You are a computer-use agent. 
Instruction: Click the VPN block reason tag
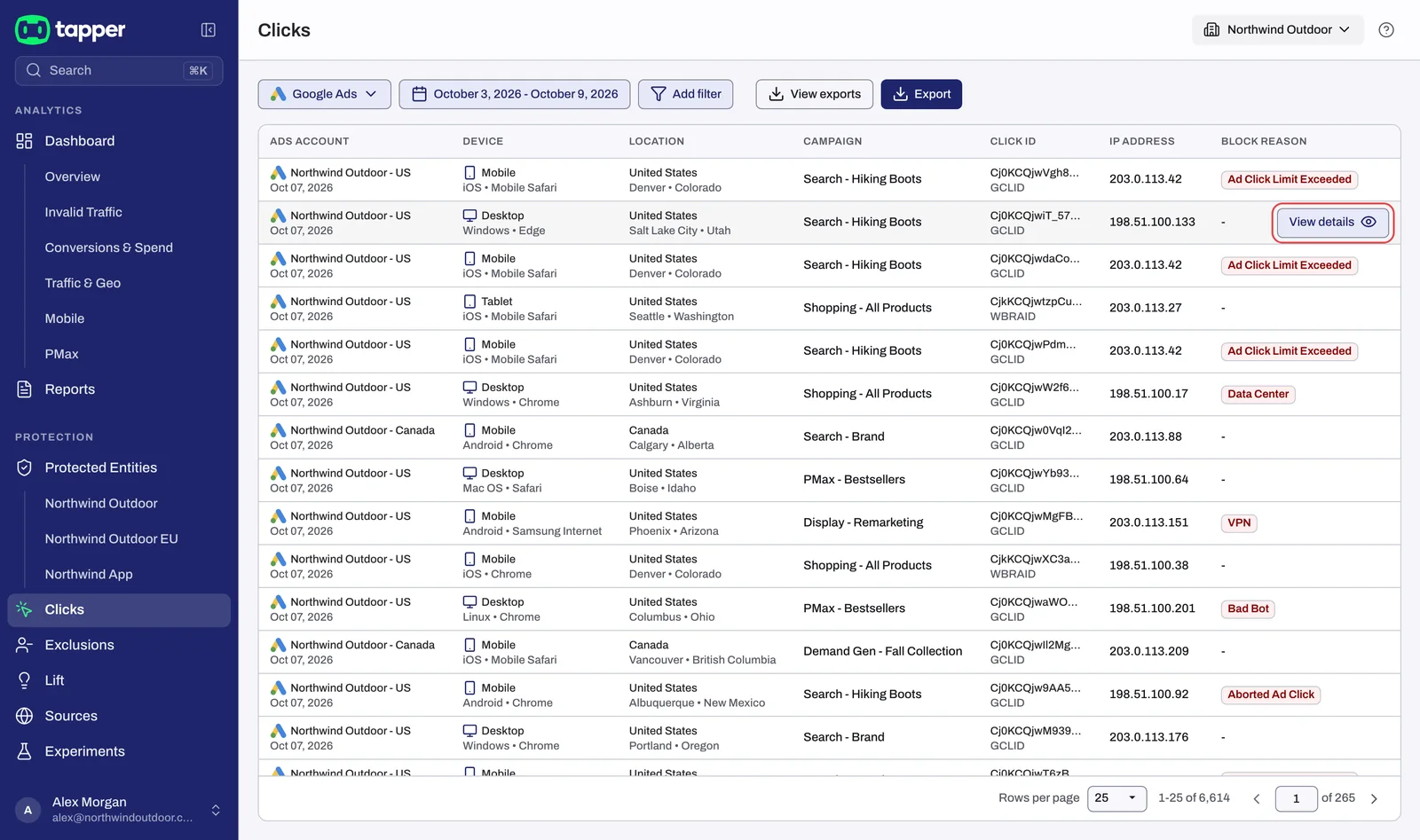click(x=1239, y=522)
